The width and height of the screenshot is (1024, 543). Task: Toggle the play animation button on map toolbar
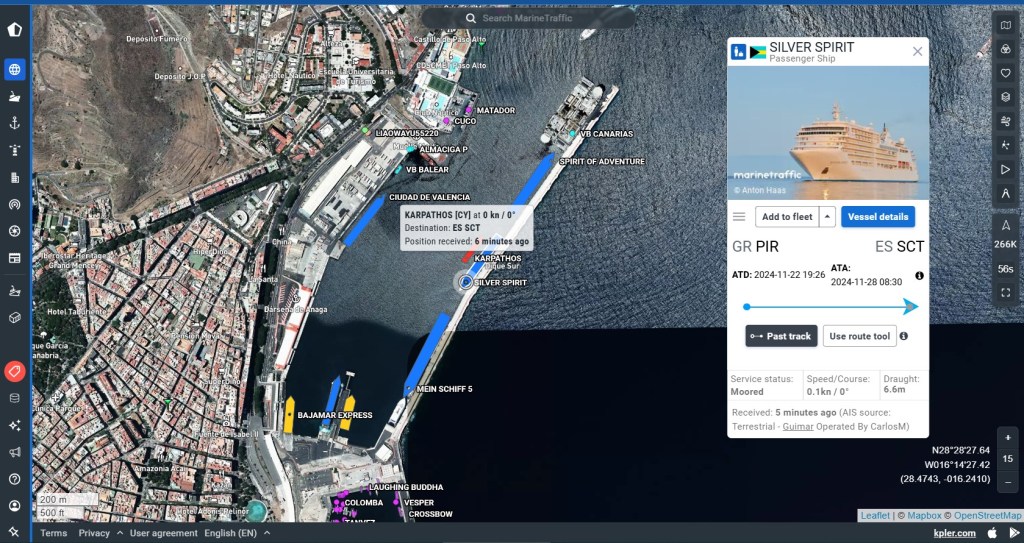click(x=1006, y=169)
